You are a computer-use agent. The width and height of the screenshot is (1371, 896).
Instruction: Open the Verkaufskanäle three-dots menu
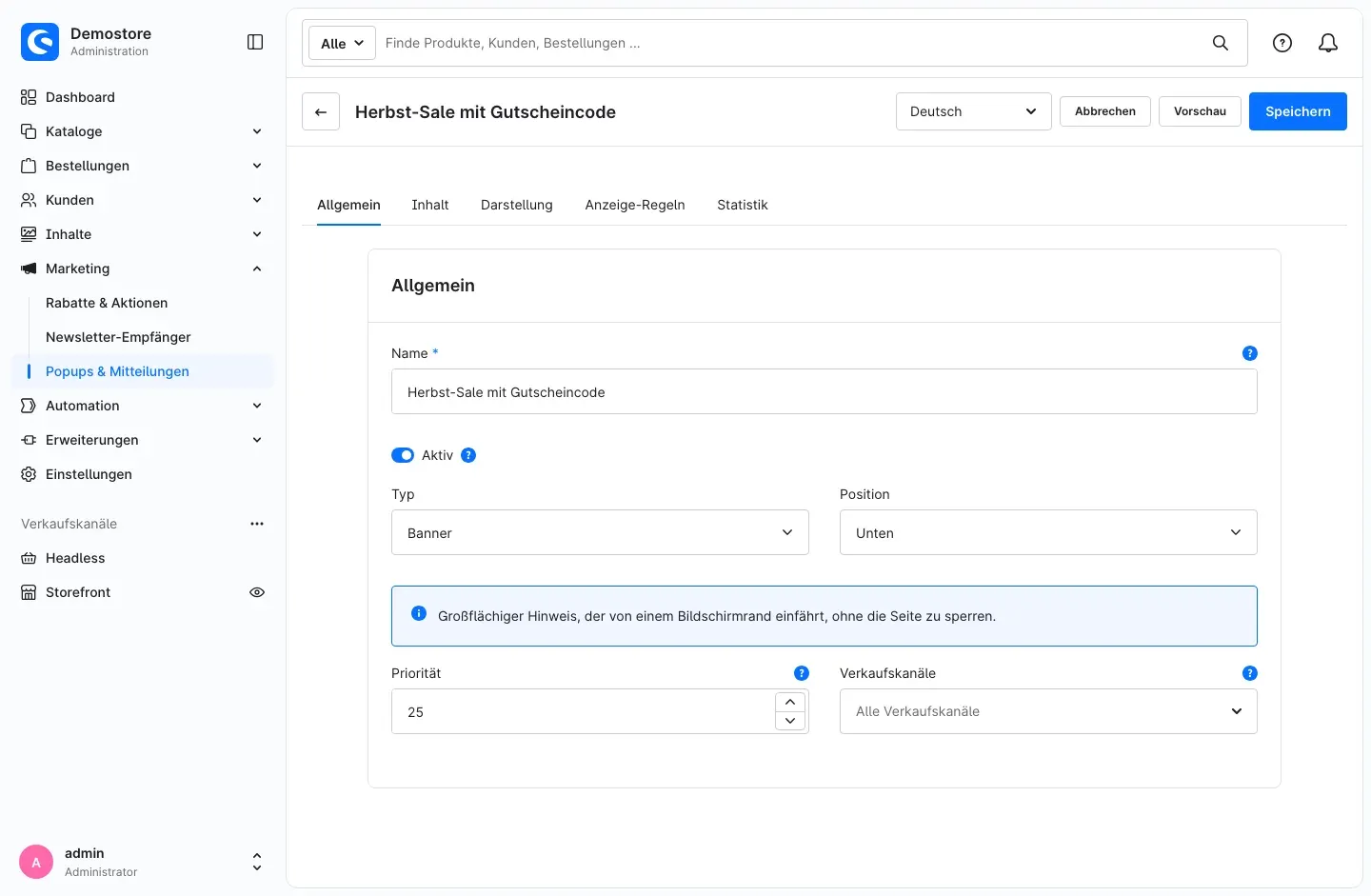point(257,524)
